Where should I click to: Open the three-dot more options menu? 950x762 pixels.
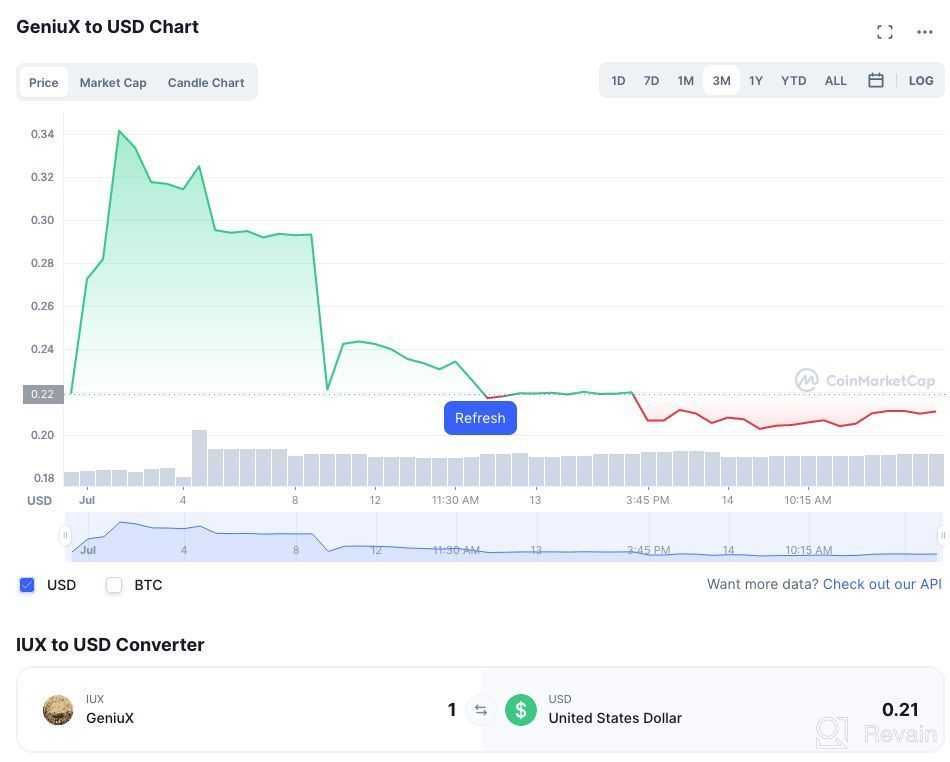coord(925,32)
